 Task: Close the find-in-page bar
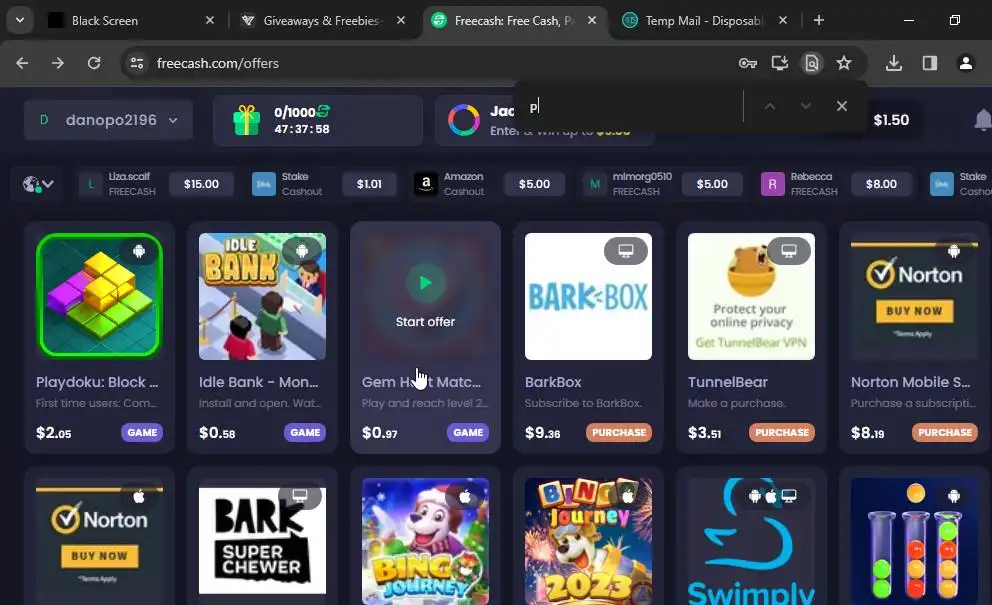point(841,106)
